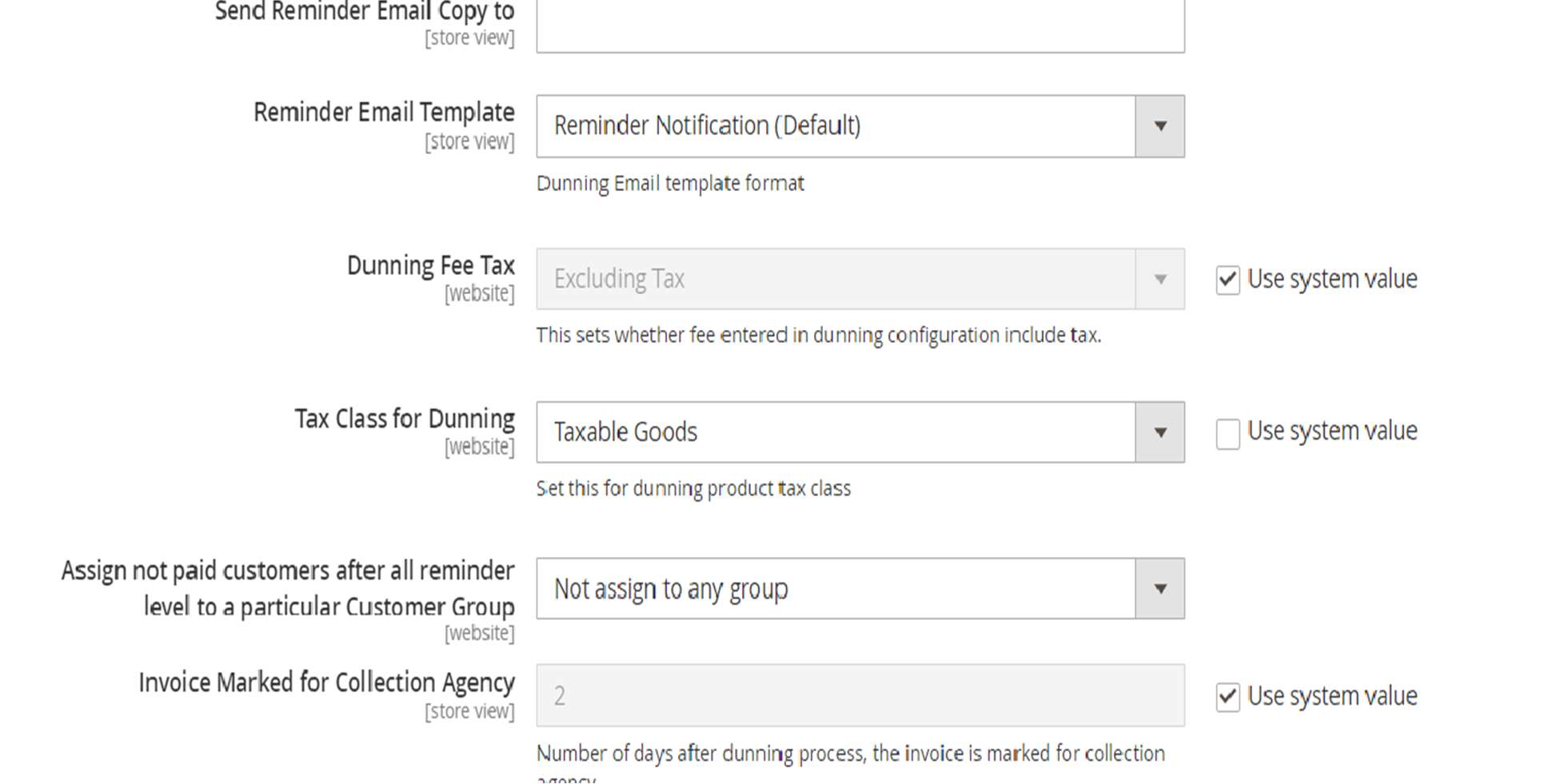Click the 'Invoice Marked for Collection Agency' label
Screen dimensions: 1561x784
(326, 683)
